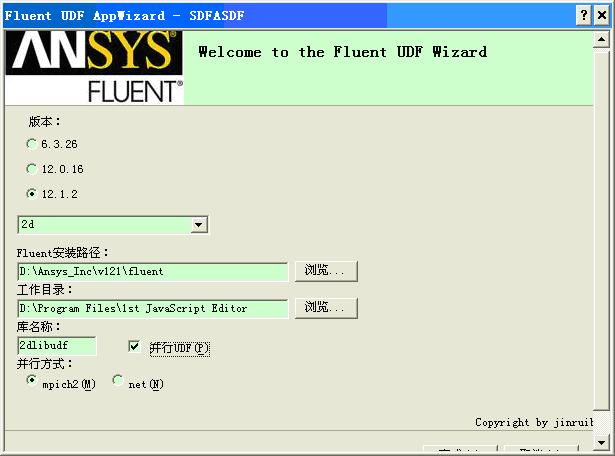
Task: Click the Fluent install path field
Action: coord(153,271)
